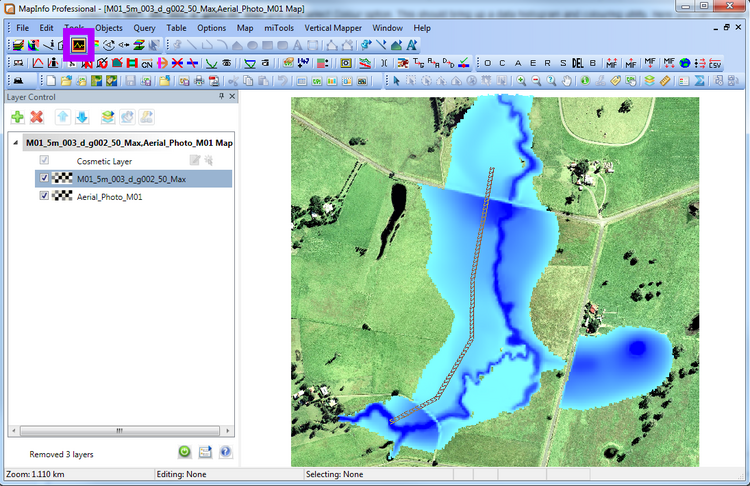Remove selected layer with red X icon
Screen dimensions: 750x486
[x=37, y=118]
